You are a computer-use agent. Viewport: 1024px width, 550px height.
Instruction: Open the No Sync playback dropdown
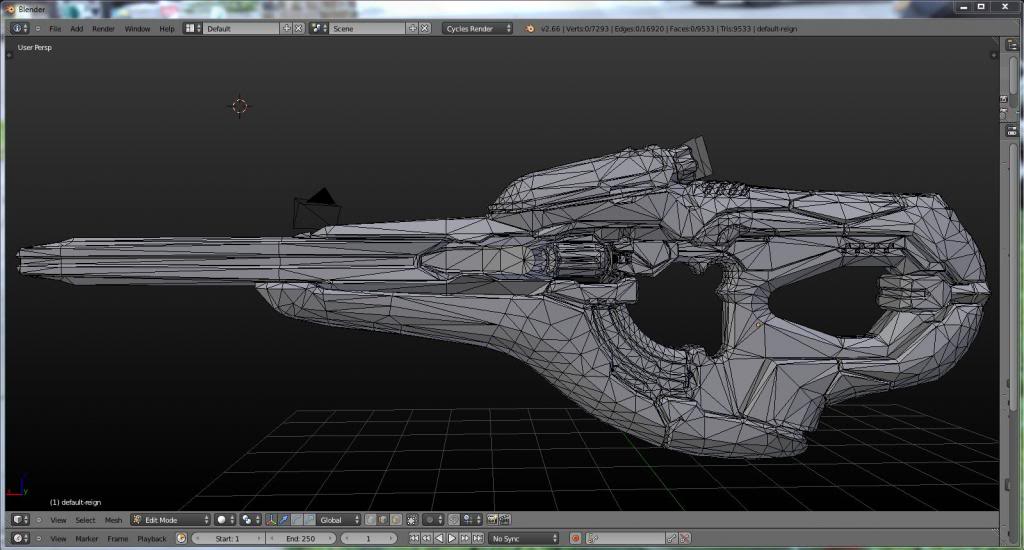coord(523,538)
